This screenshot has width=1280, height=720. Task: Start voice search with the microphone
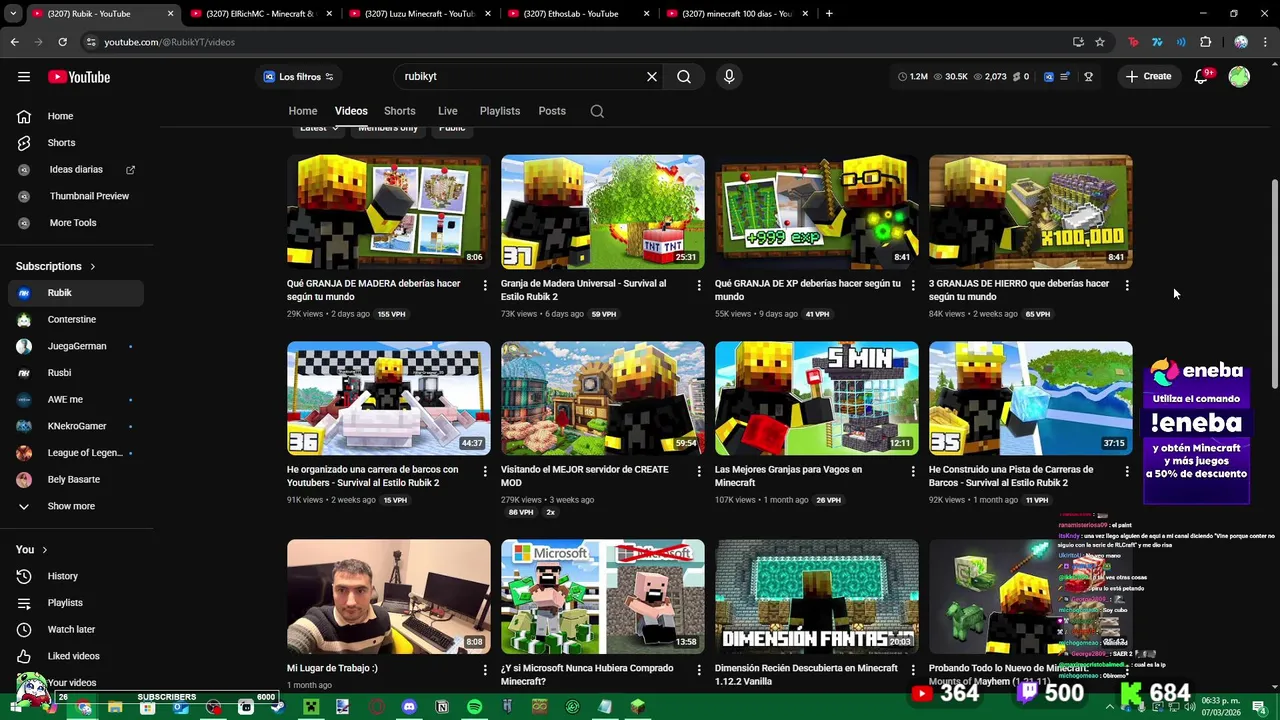tap(729, 76)
